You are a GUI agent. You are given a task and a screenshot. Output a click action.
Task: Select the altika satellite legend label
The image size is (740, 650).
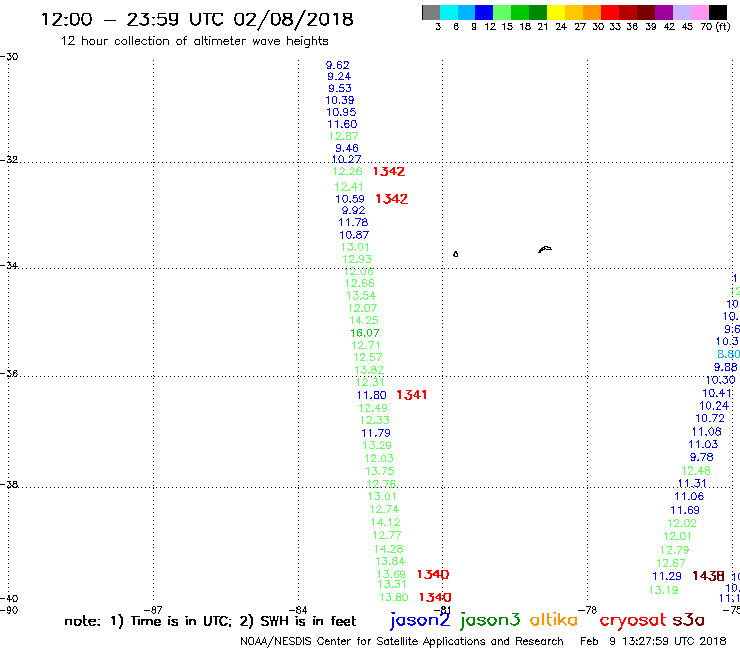553,620
